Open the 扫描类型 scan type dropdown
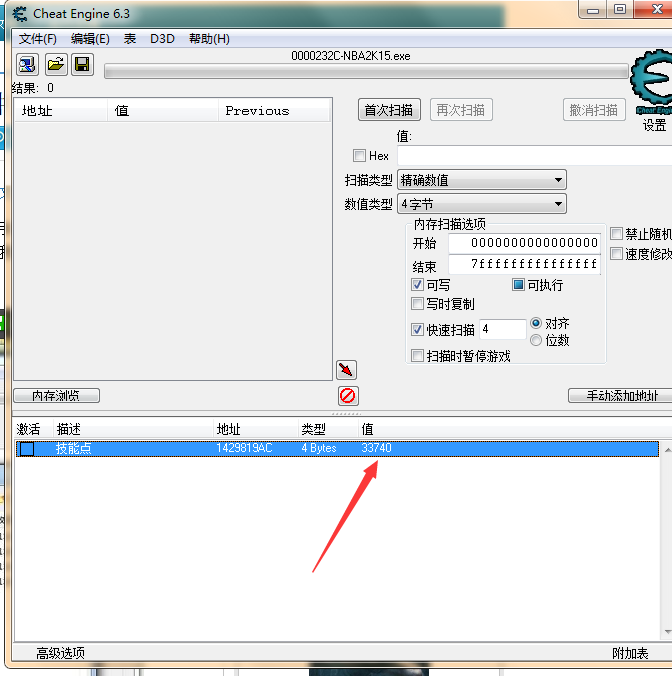Image resolution: width=672 pixels, height=676 pixels. pos(481,180)
